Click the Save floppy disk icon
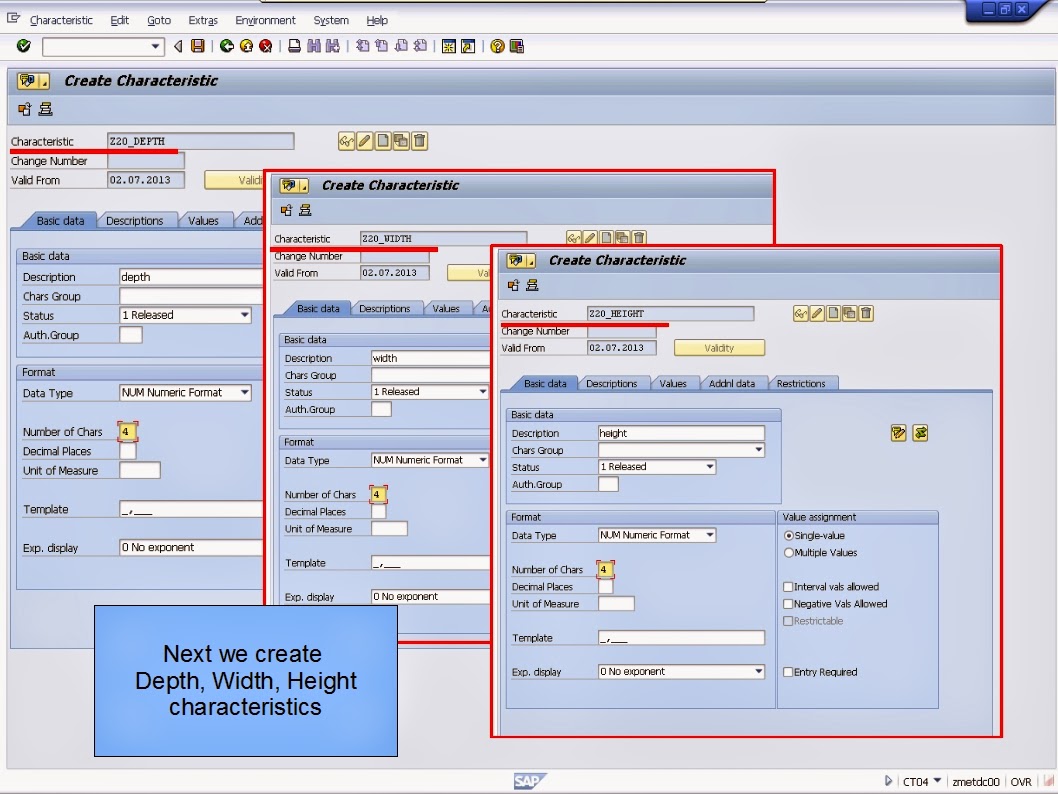The width and height of the screenshot is (1058, 794). click(198, 46)
